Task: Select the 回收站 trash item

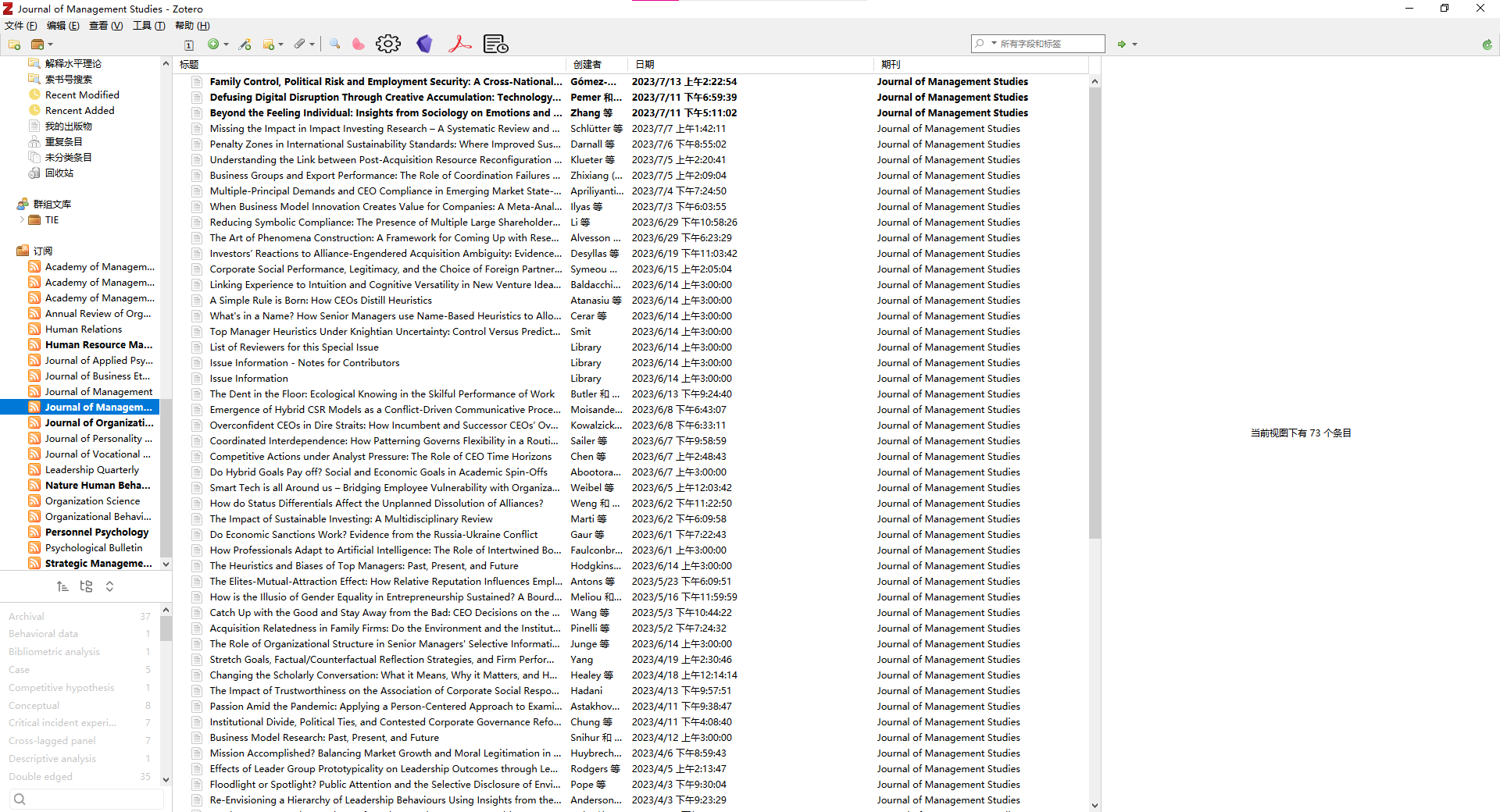Action: pos(59,173)
